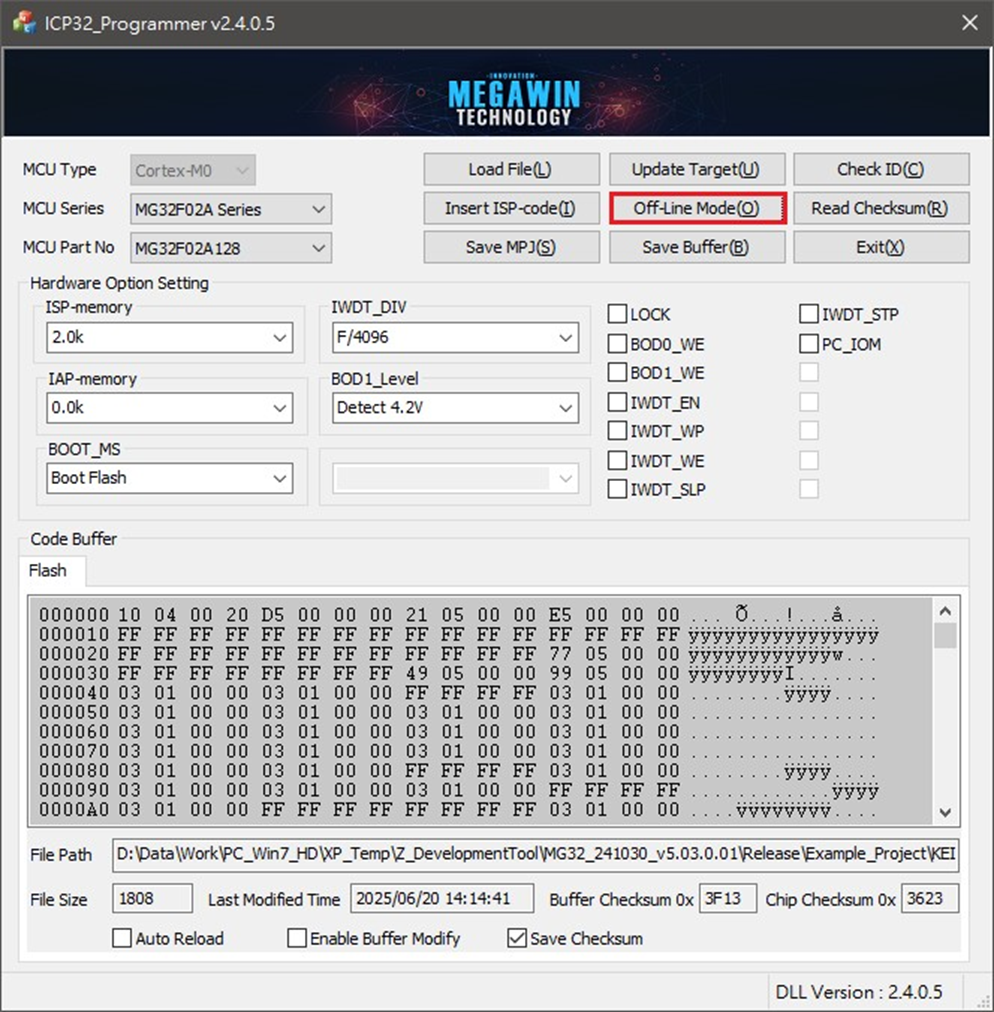Toggle the LOCK checkbox
994x1012 pixels.
tap(618, 314)
